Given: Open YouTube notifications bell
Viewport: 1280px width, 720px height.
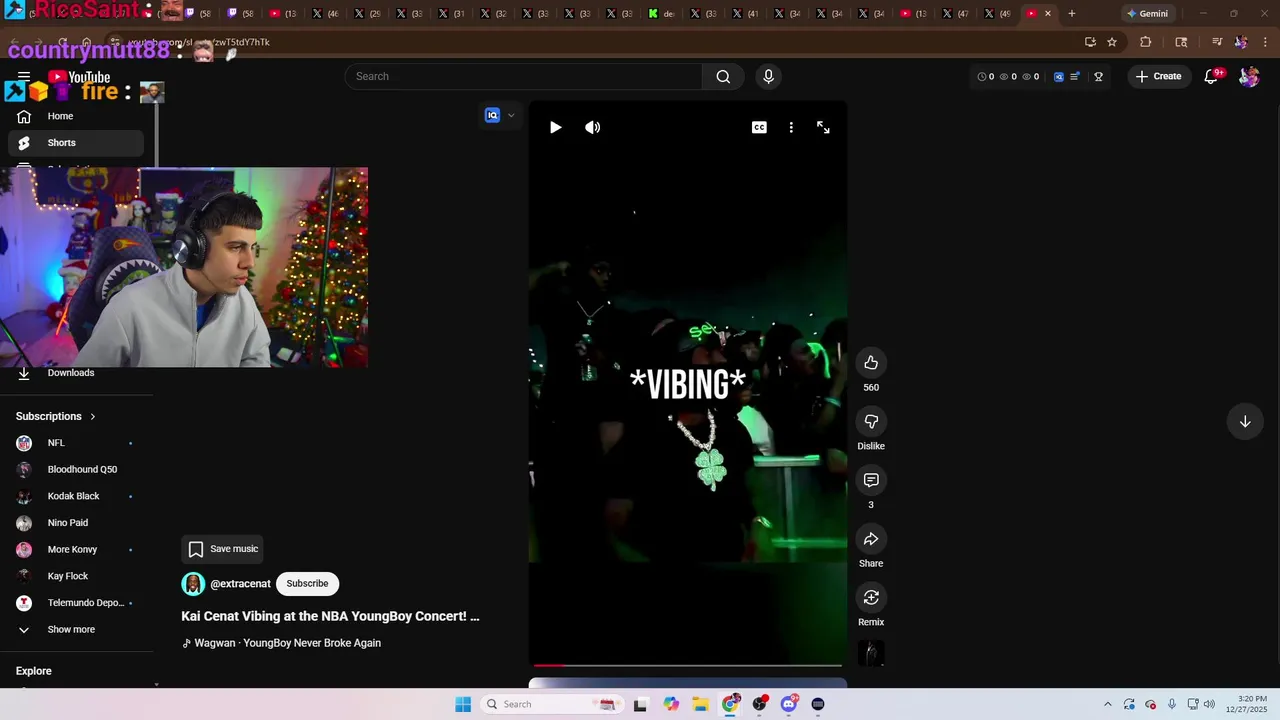Looking at the screenshot, I should tap(1211, 76).
